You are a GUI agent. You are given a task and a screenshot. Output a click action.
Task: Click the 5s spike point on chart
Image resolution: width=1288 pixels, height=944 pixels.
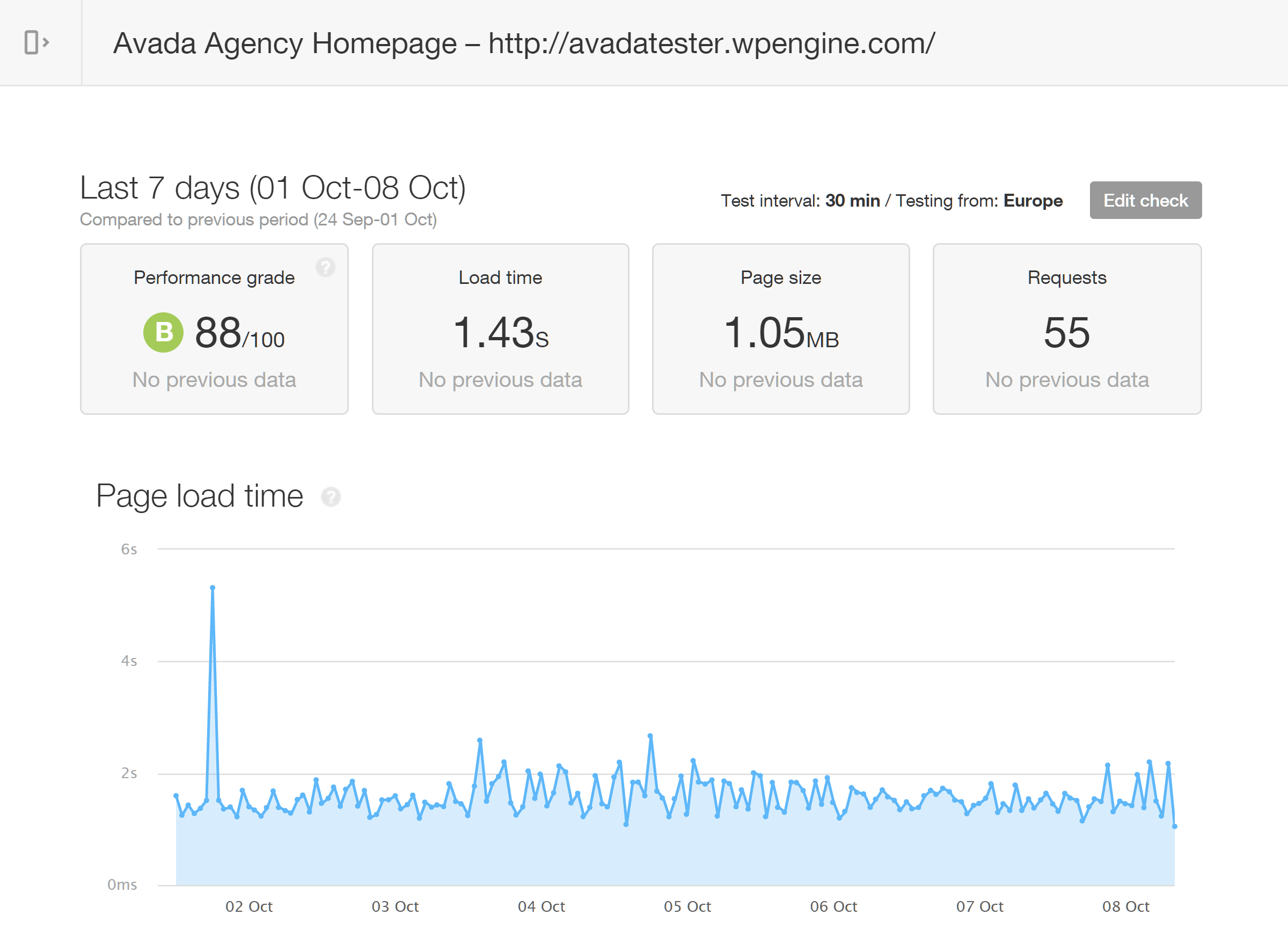[213, 588]
